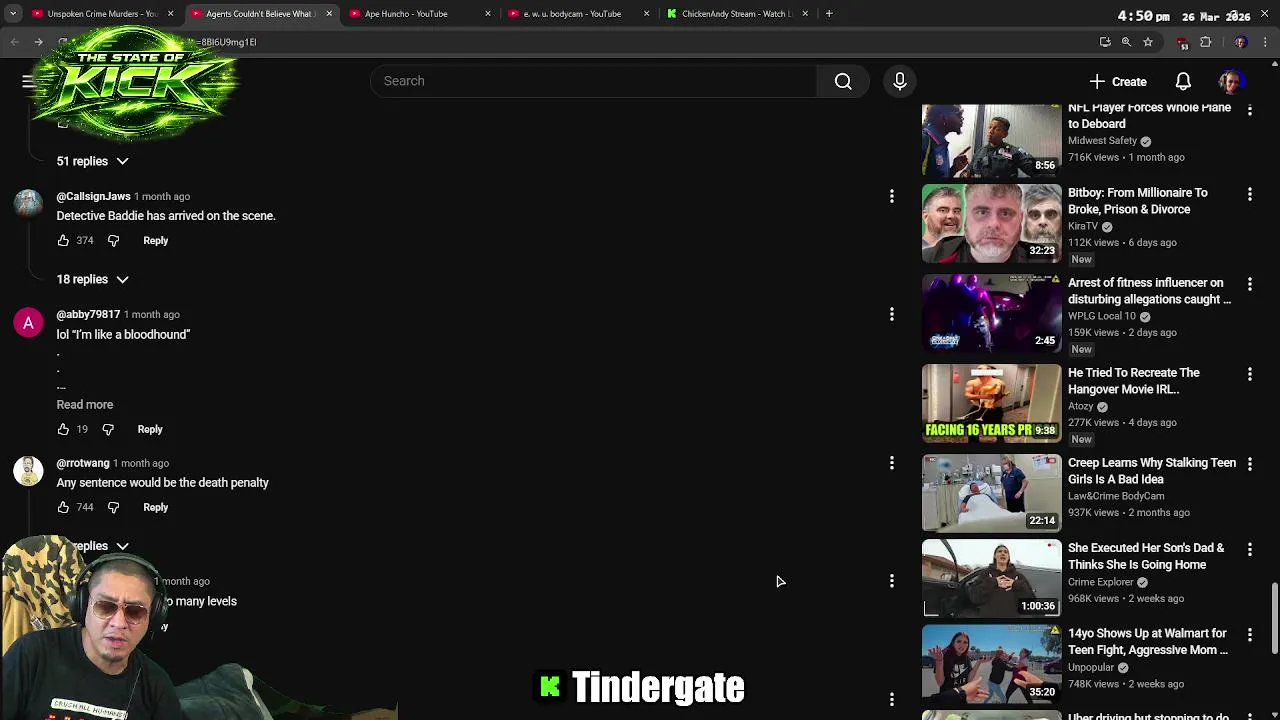Open options menu for abby7817 comment
Image resolution: width=1280 pixels, height=720 pixels.
[891, 314]
